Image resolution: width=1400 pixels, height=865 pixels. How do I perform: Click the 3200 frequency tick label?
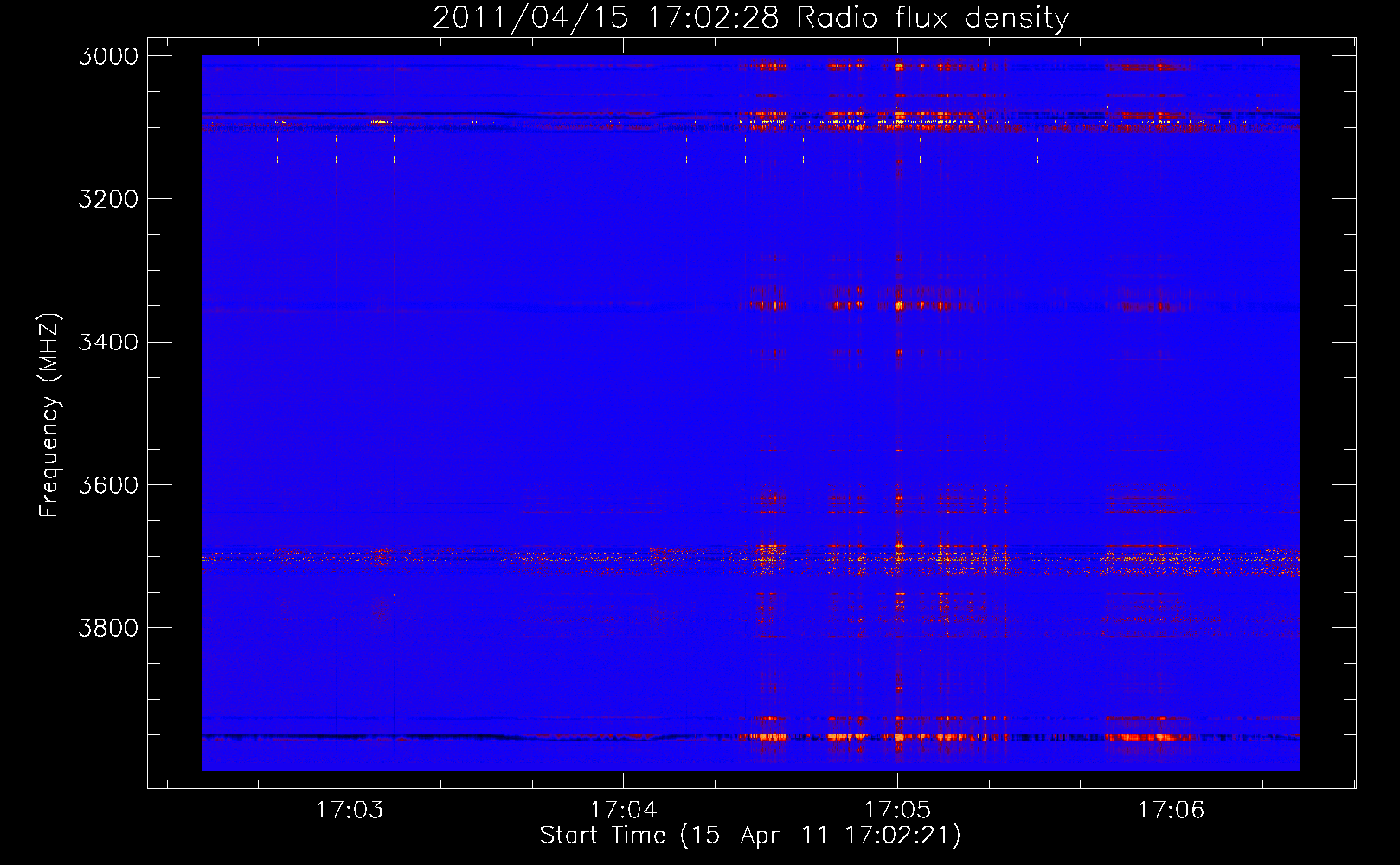108,199
